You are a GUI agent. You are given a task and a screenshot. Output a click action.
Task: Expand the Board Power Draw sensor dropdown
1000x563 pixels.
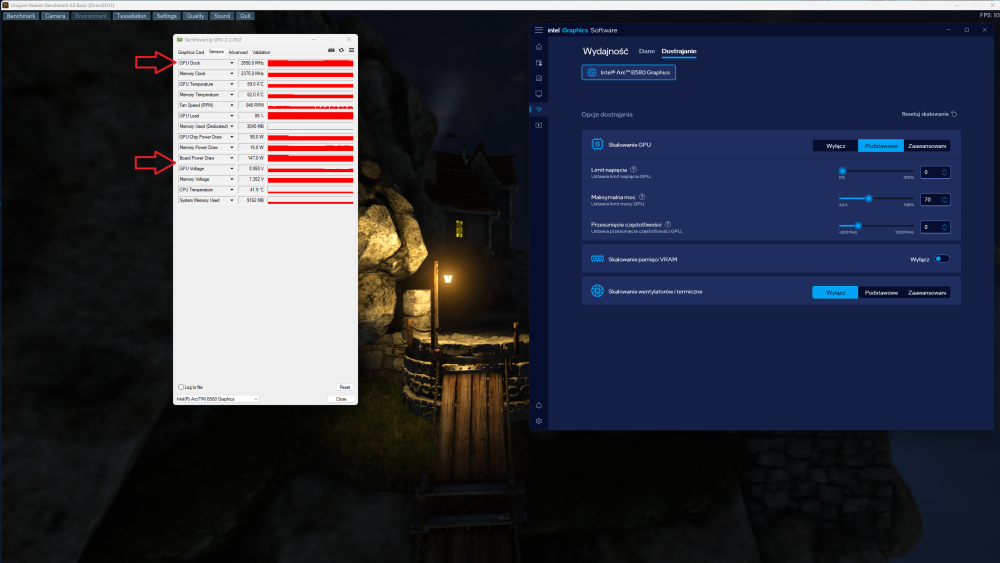(232, 158)
